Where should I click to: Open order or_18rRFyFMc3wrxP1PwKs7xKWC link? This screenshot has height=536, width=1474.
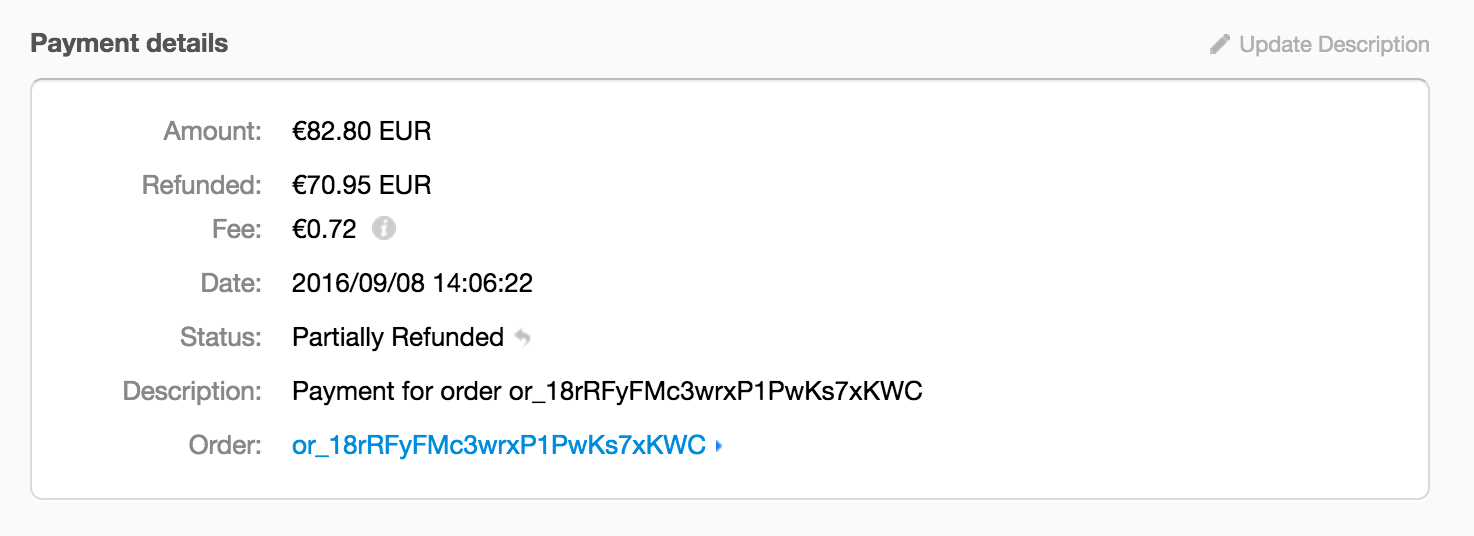pos(498,445)
